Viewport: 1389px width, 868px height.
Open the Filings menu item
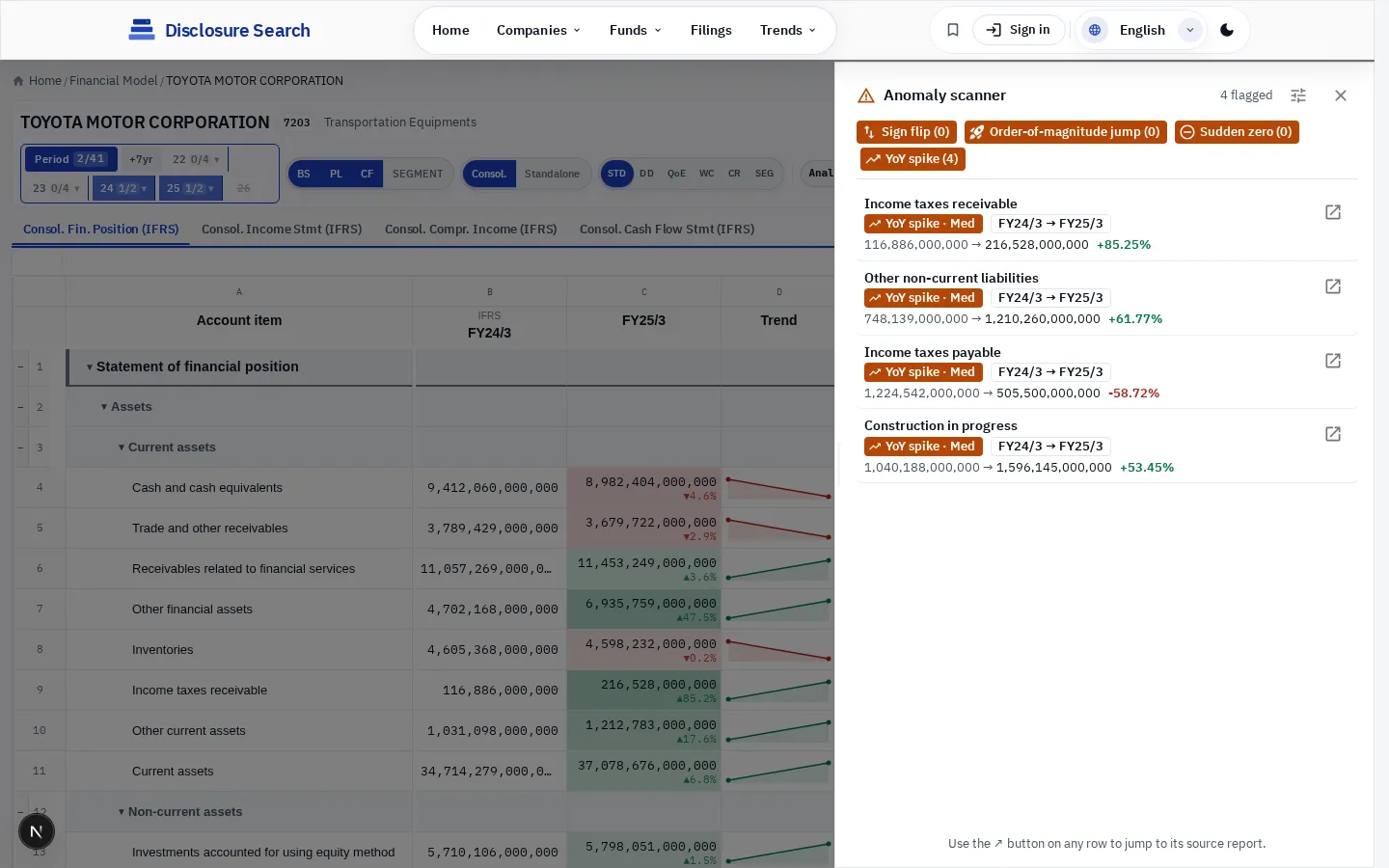point(711,30)
